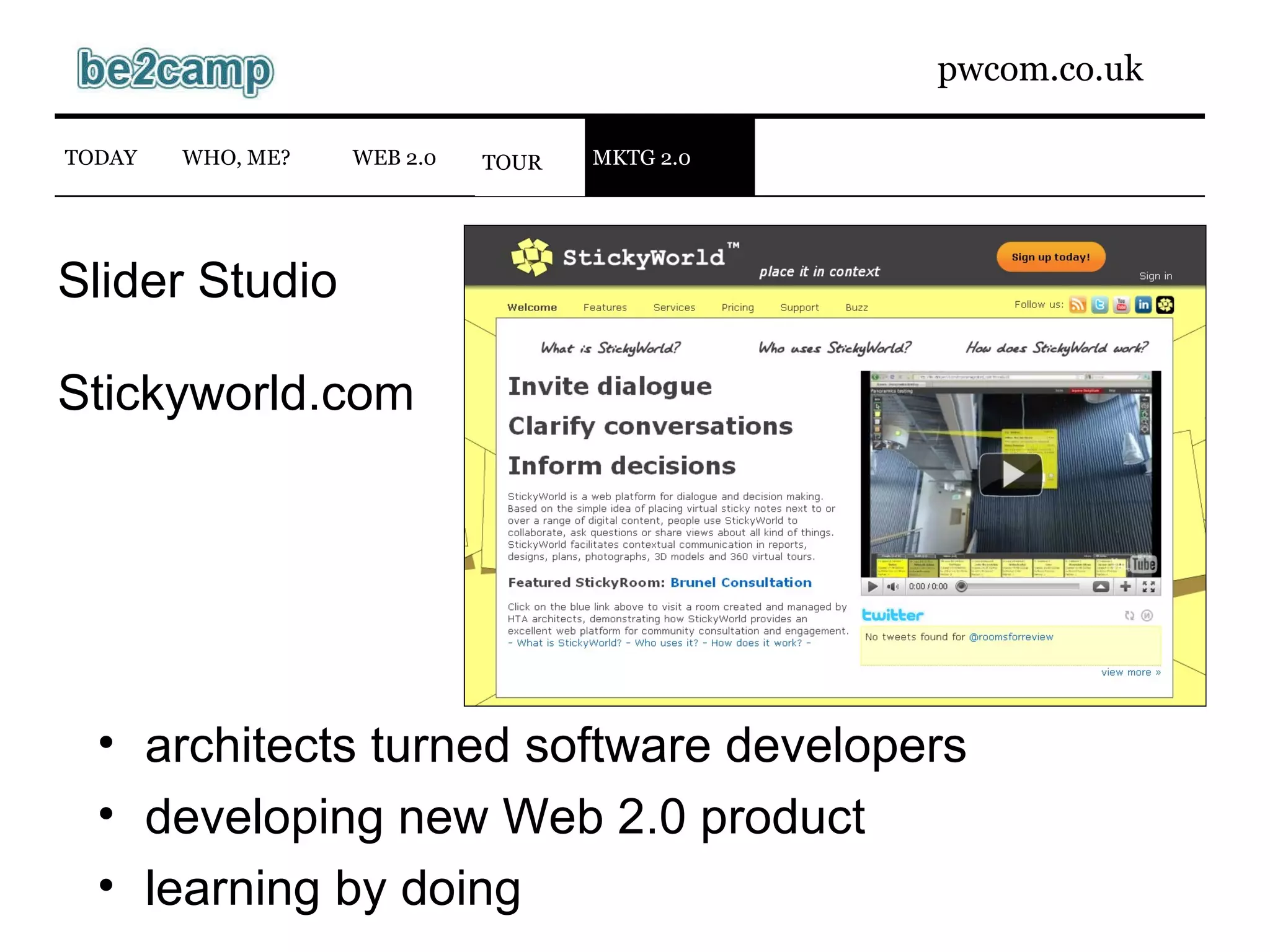Open How does StickyWorld work? handwritten heading
Screen dimensions: 1270x952
(x=1057, y=348)
